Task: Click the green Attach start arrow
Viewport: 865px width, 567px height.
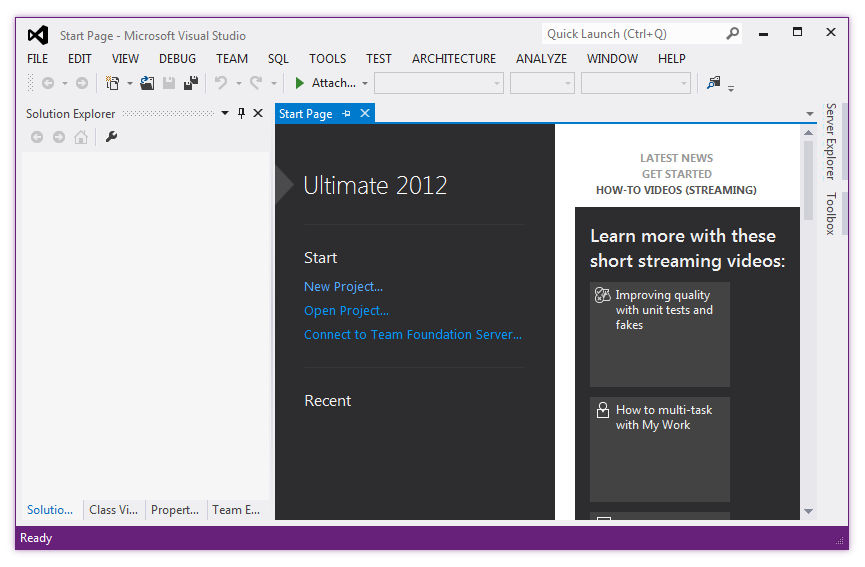Action: (x=300, y=83)
